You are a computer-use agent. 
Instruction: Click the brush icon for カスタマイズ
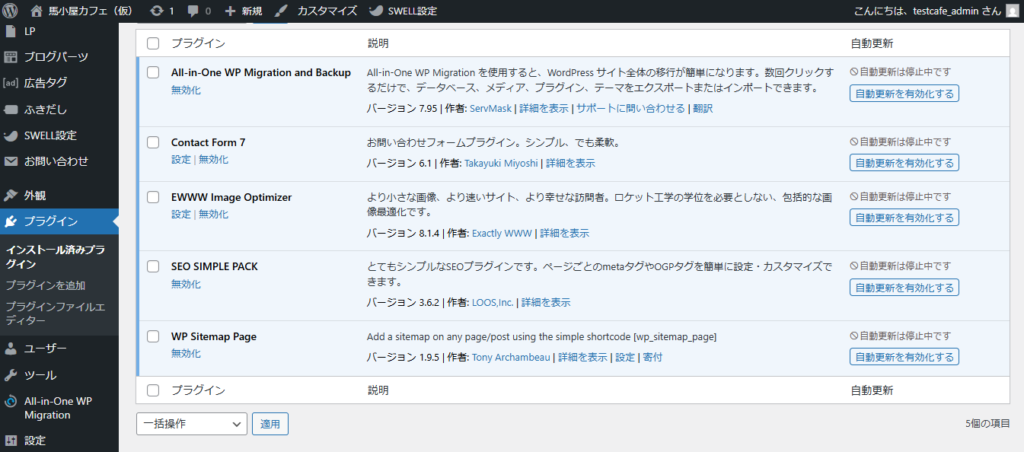click(280, 11)
